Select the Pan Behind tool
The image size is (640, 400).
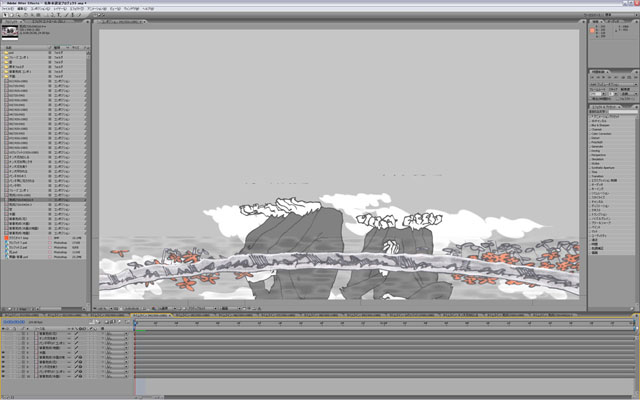38,15
